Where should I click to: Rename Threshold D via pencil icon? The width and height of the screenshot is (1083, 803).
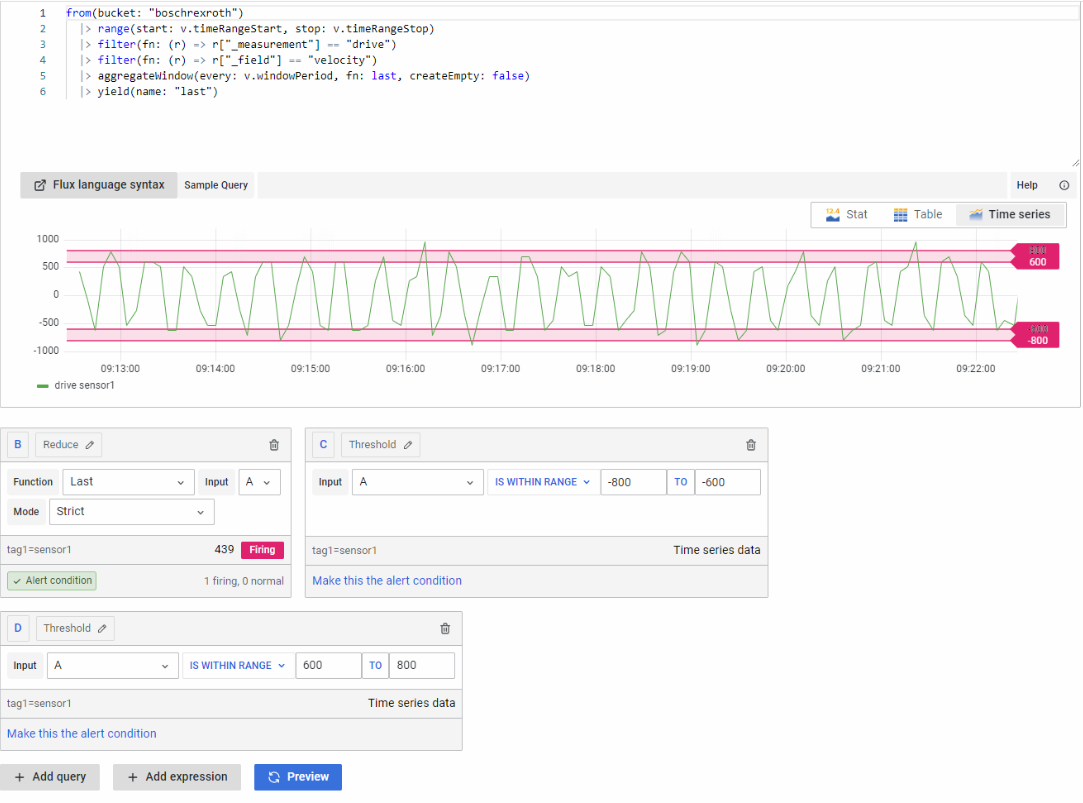102,629
